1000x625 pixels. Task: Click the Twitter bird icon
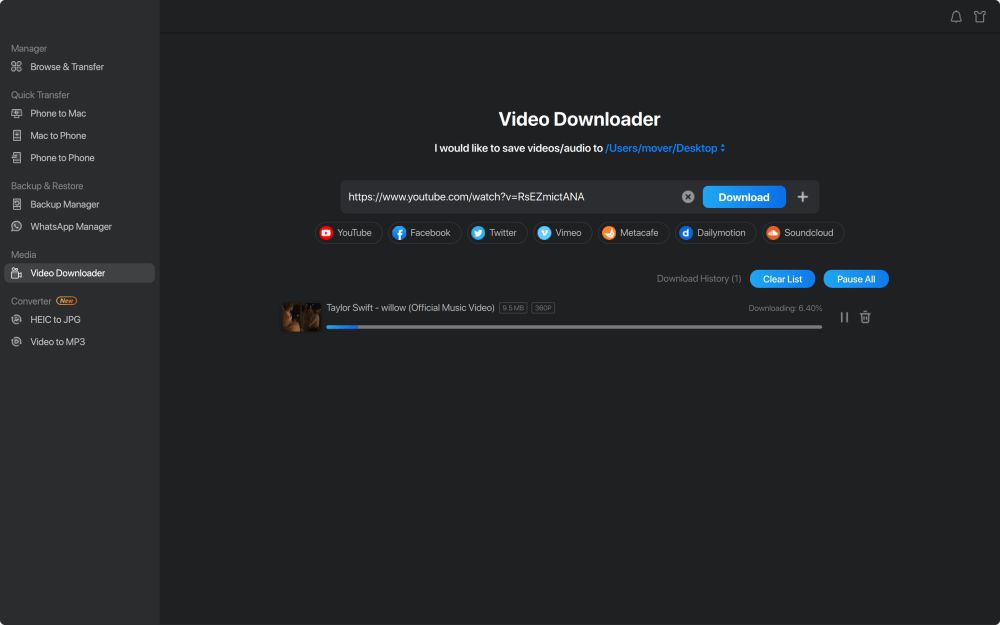pos(478,233)
